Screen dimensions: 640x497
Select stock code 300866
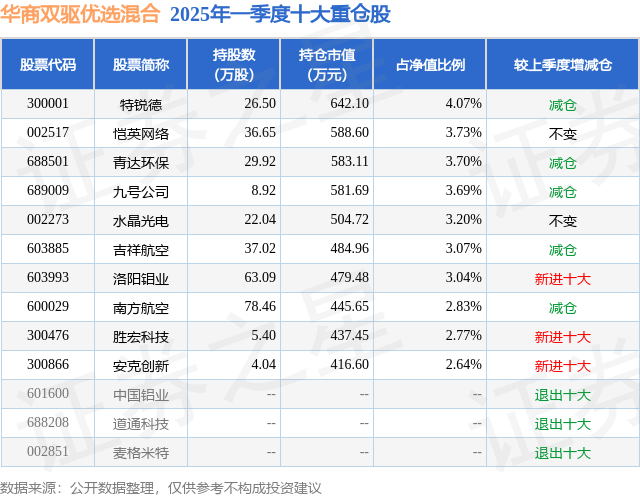[x=48, y=364]
